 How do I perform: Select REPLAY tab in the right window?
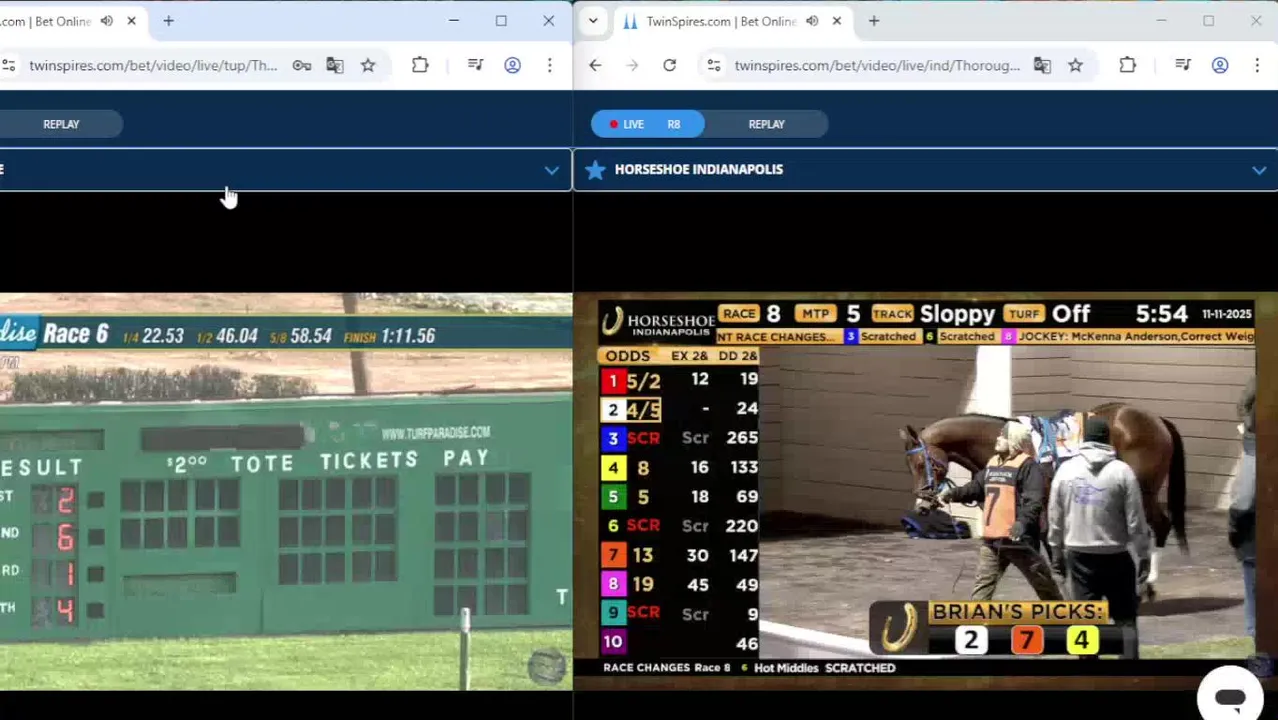tap(767, 124)
